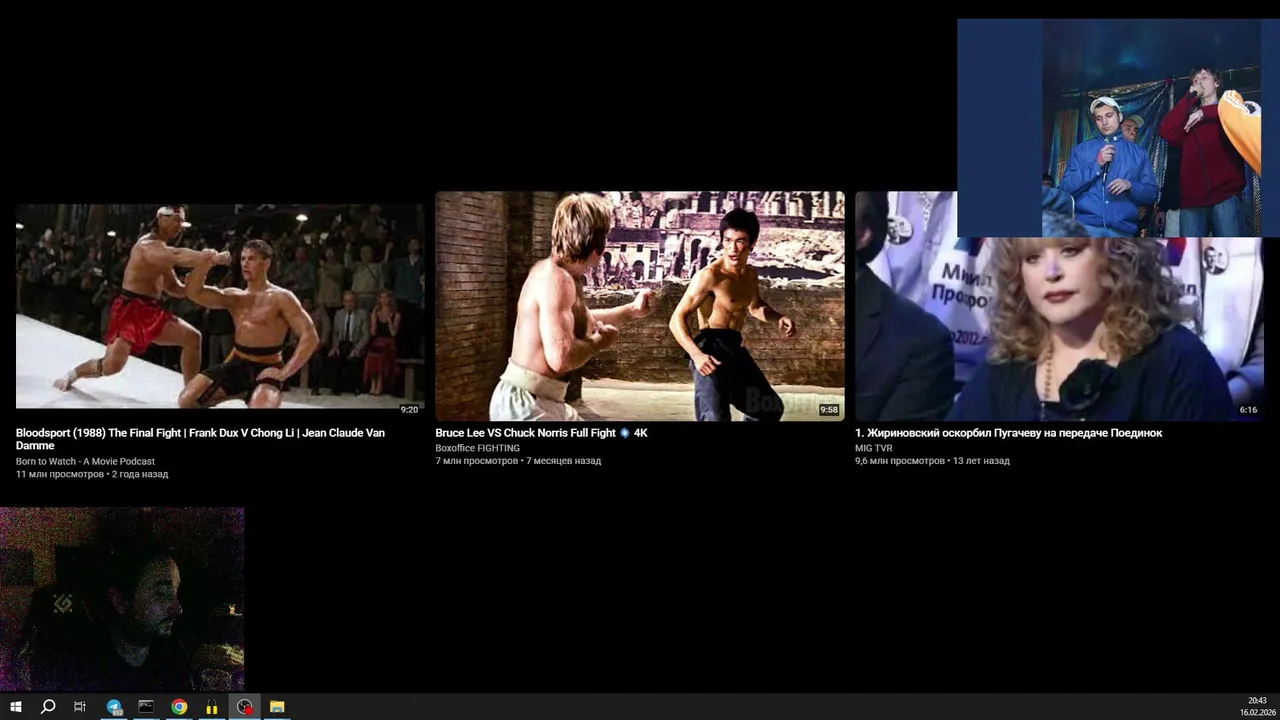This screenshot has width=1280, height=720.
Task: Click the two men stage video overlay
Action: click(x=1118, y=128)
